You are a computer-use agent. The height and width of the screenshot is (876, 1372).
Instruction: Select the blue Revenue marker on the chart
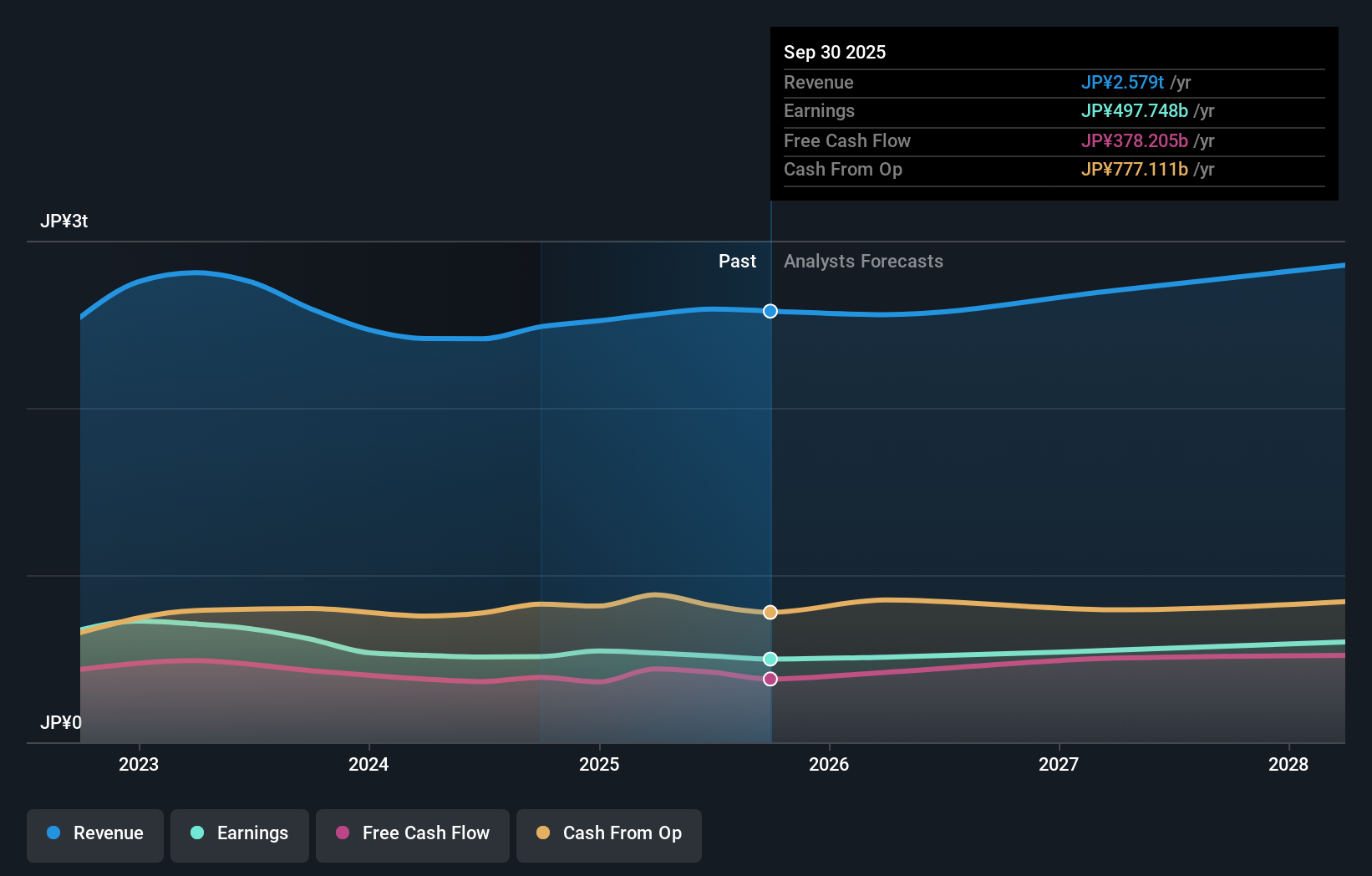pos(770,311)
